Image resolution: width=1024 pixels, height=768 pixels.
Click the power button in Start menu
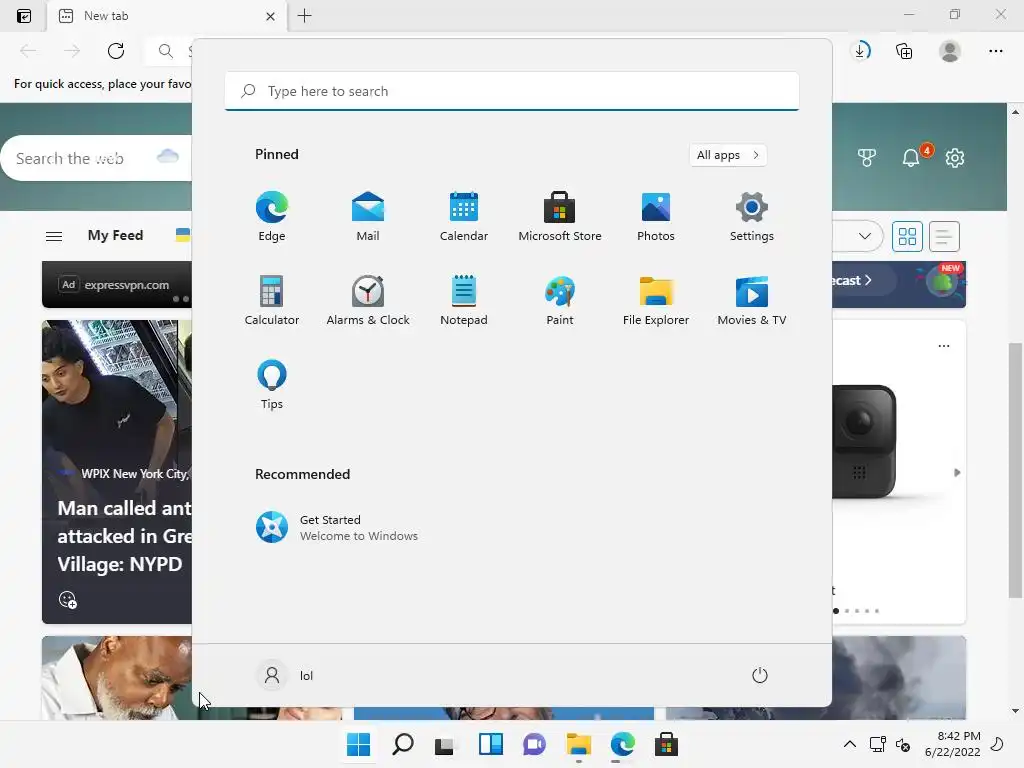point(760,675)
